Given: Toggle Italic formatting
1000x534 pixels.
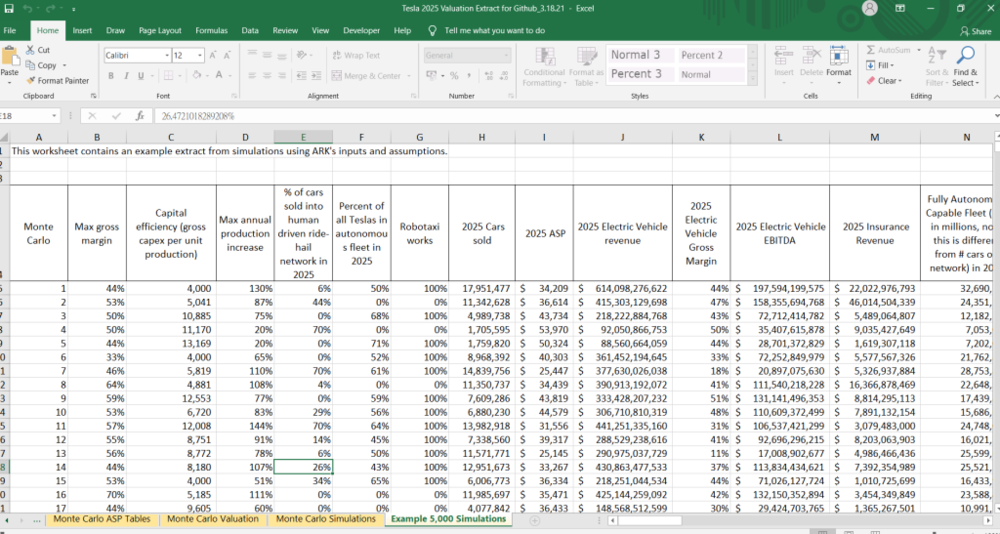Looking at the screenshot, I should point(126,76).
